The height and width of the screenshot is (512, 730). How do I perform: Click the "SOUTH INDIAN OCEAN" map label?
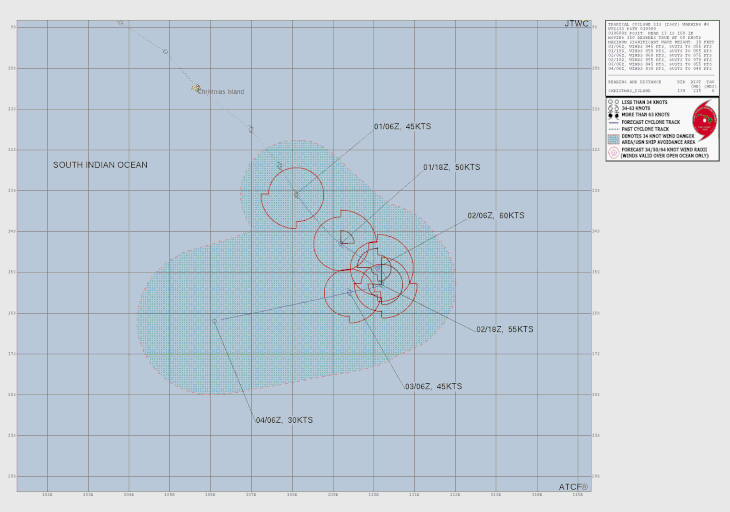(100, 165)
